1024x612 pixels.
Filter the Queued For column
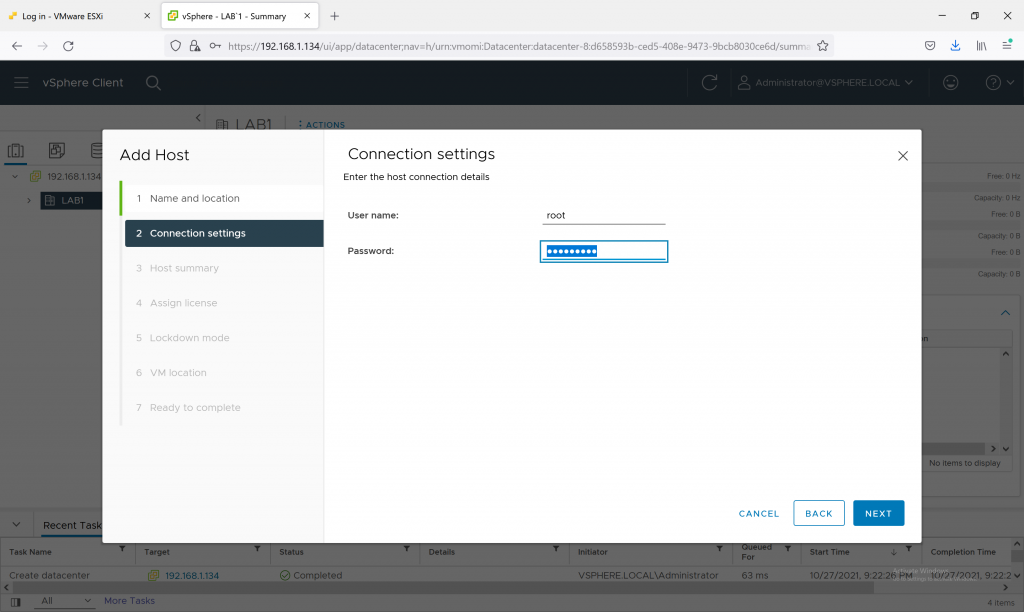click(788, 549)
